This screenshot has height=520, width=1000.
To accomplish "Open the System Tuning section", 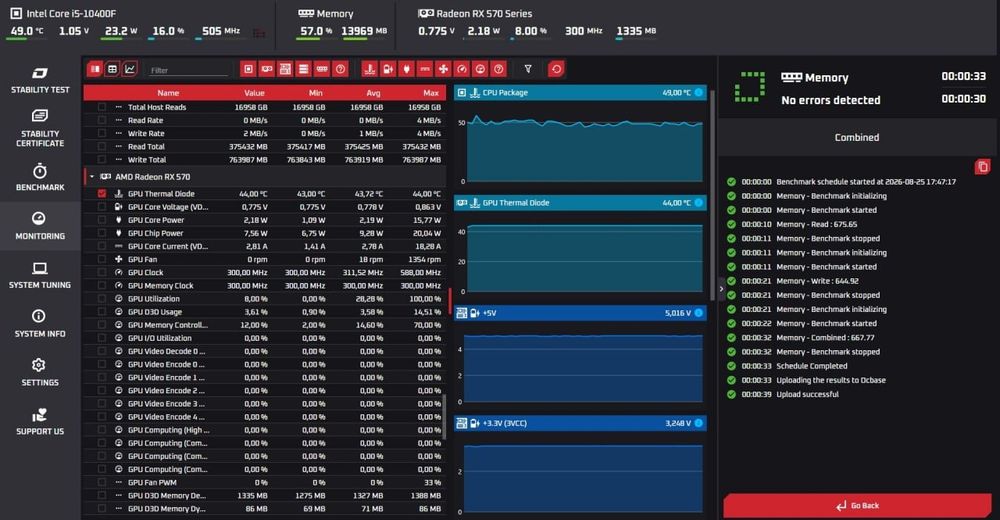I will 40,275.
